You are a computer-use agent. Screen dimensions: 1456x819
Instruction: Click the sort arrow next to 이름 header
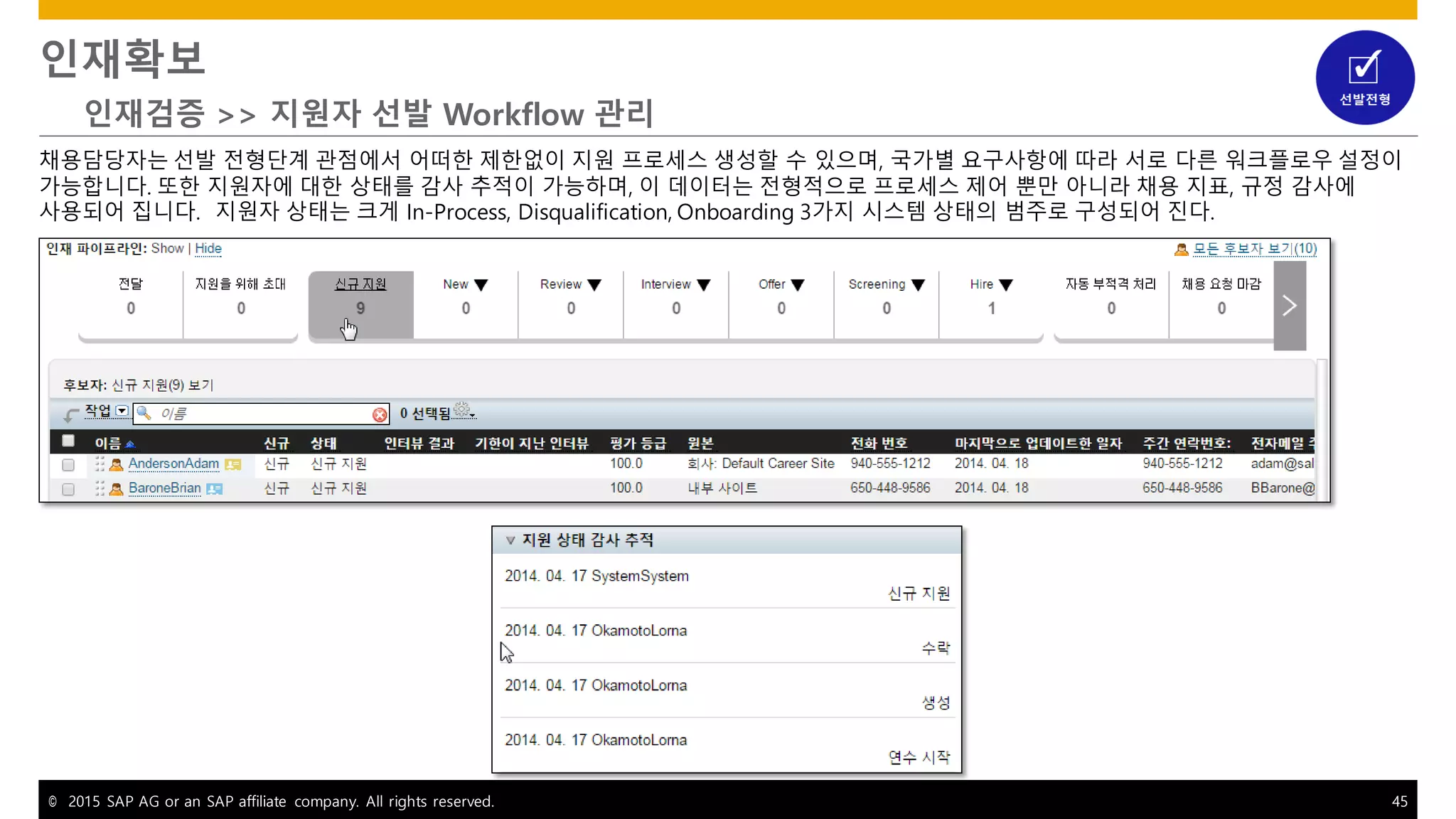[130, 444]
